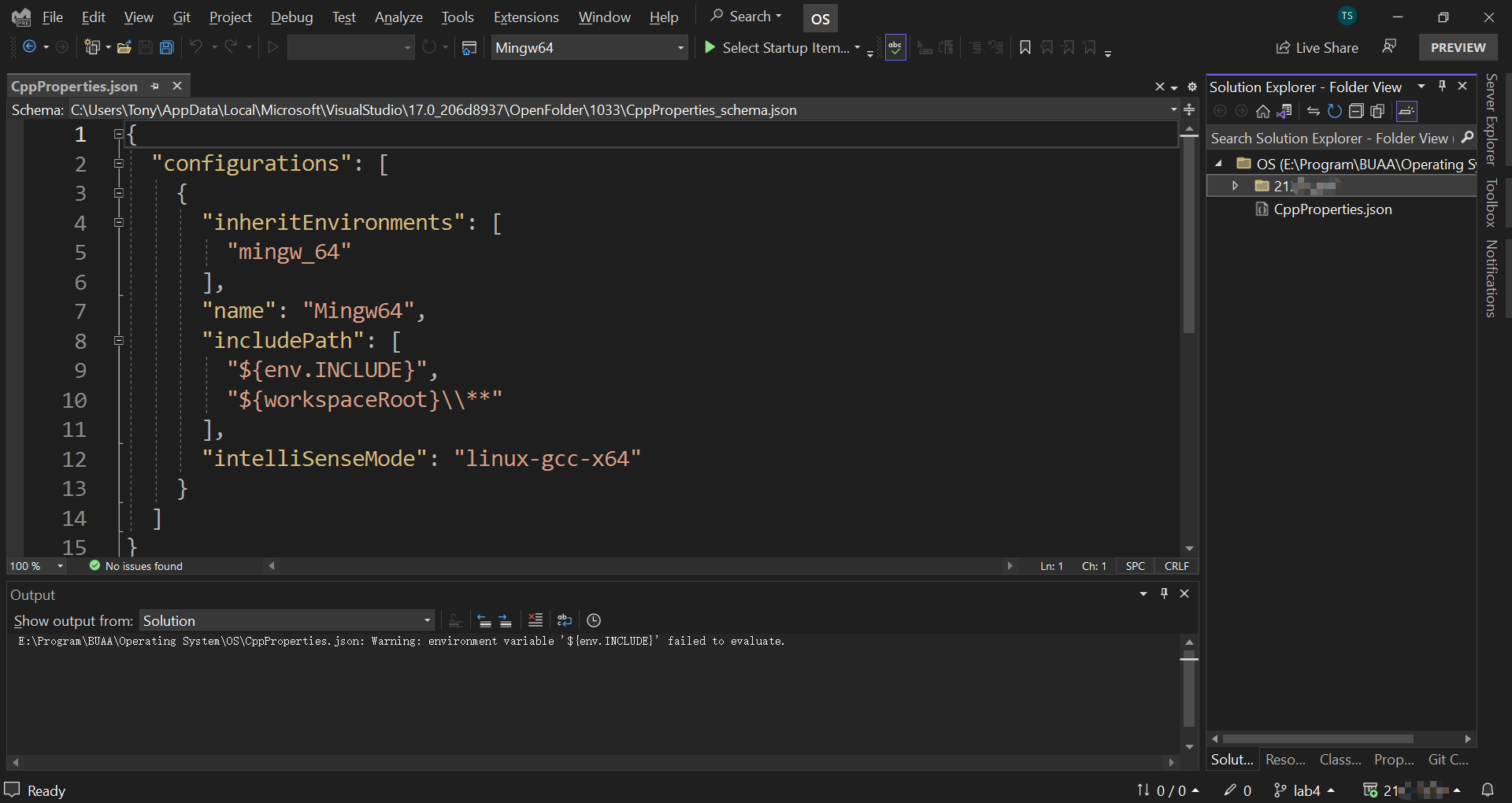Switch to the Git Changes tab
This screenshot has height=803, width=1512.
tap(1448, 760)
